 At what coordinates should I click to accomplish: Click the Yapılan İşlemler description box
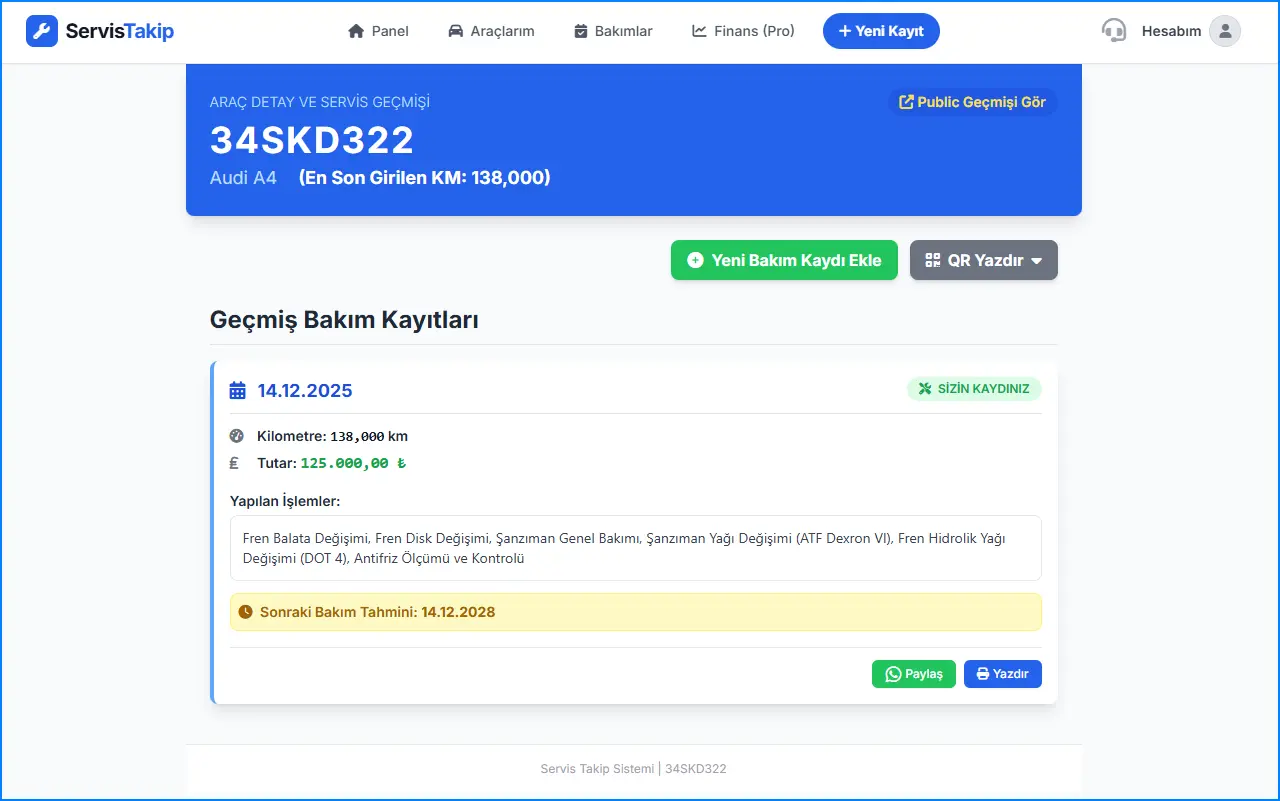pyautogui.click(x=635, y=548)
